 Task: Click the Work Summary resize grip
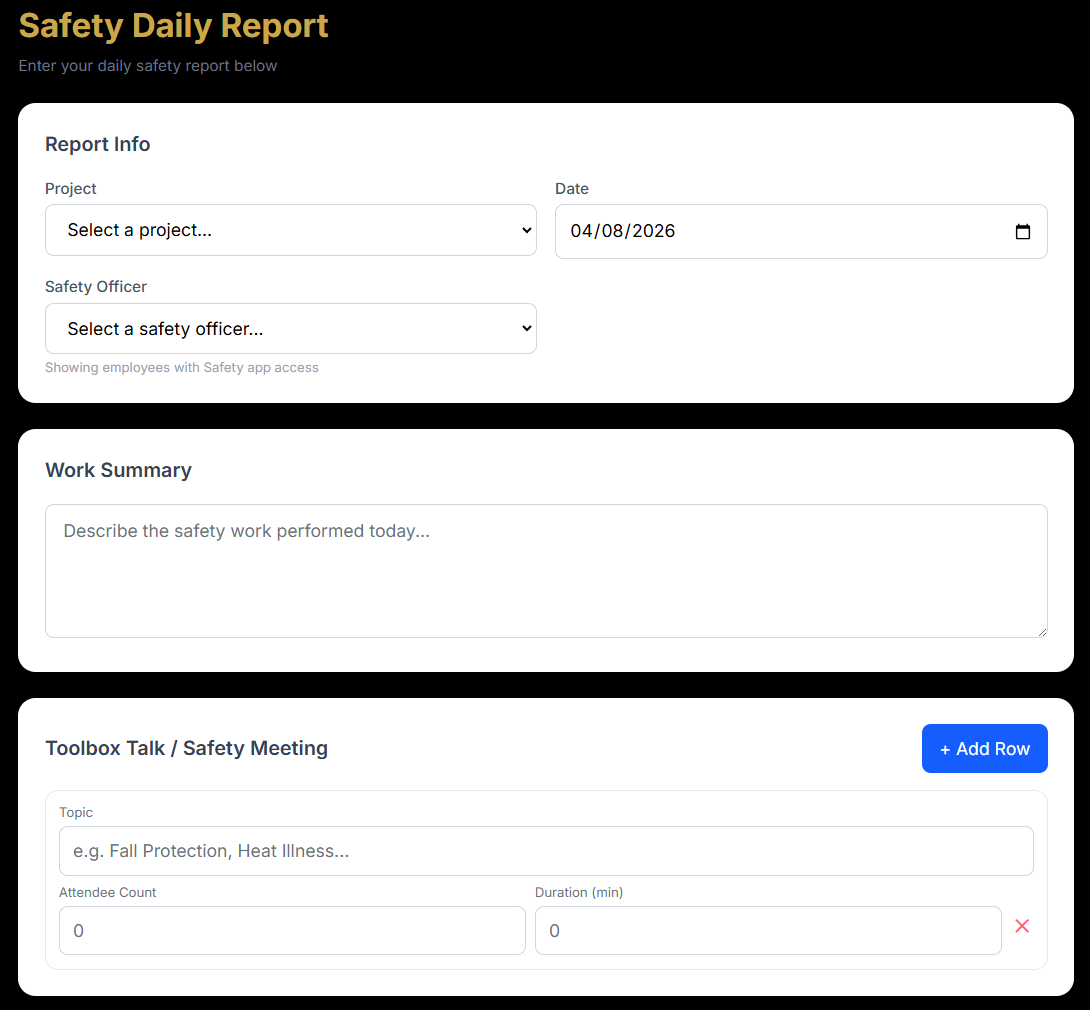click(x=1042, y=632)
